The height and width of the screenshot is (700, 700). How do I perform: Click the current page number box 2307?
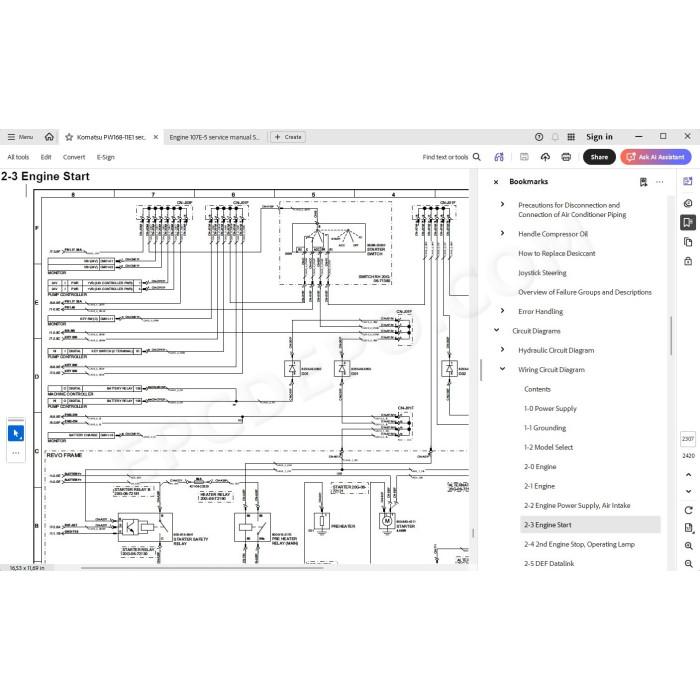click(688, 439)
